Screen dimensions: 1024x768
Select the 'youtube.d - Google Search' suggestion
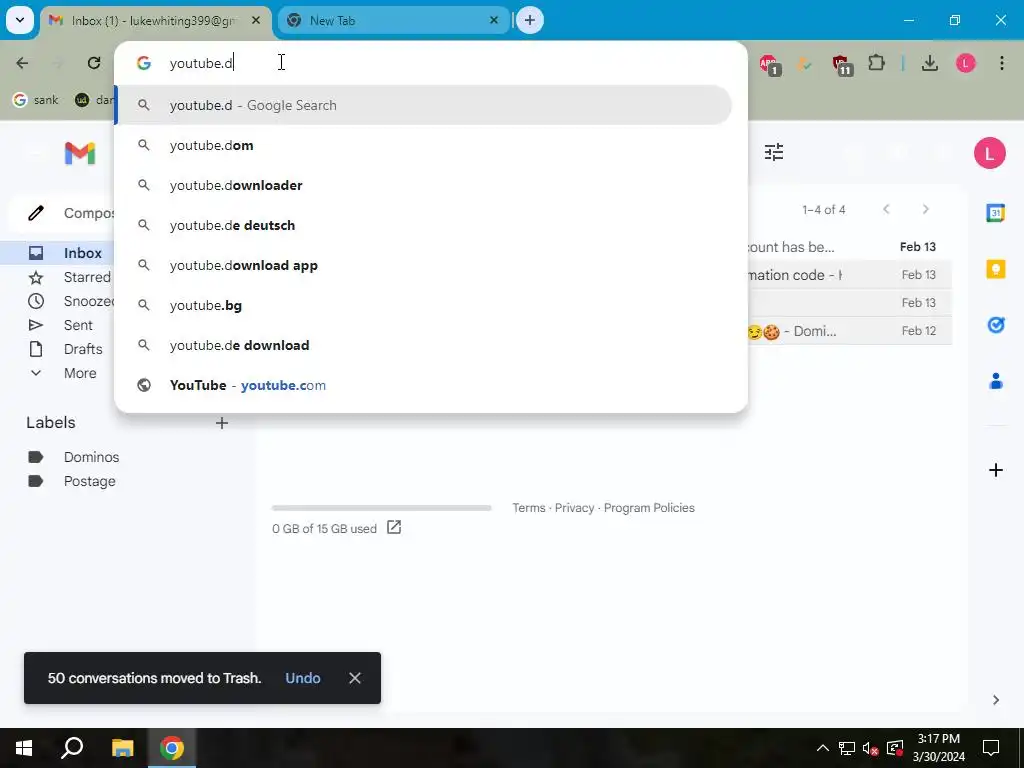coord(423,105)
